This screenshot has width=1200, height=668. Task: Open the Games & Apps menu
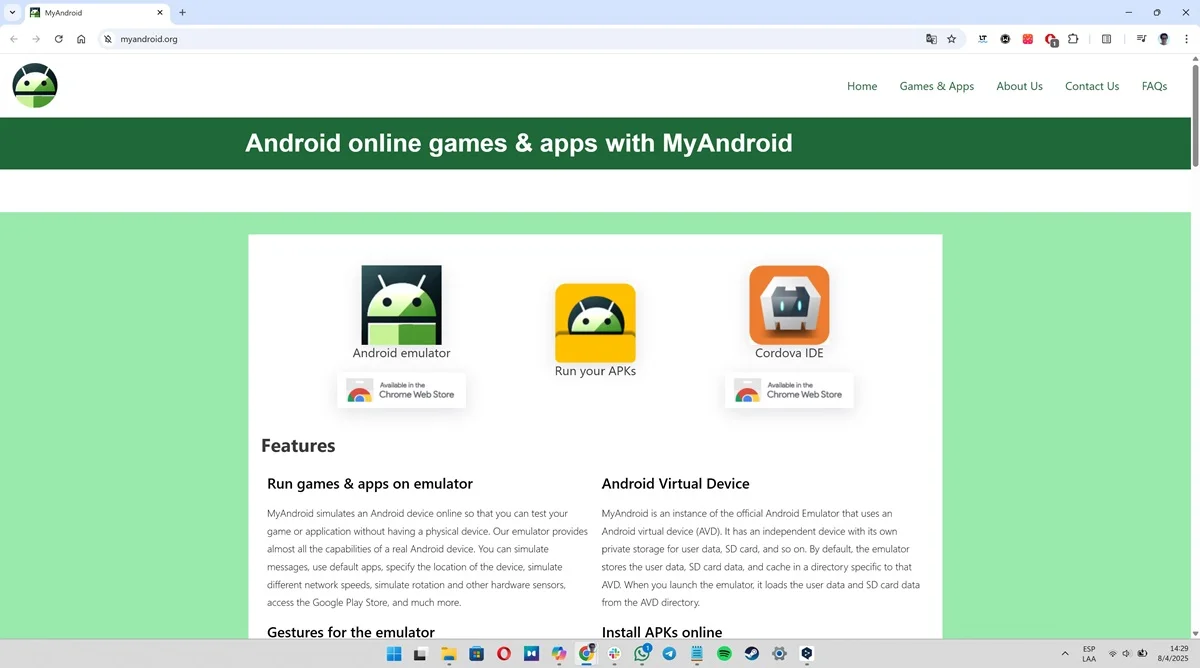coord(936,86)
